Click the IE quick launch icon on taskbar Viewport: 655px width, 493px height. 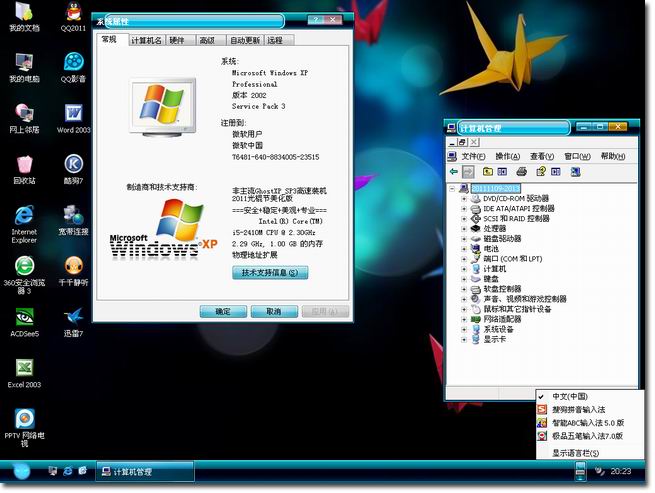point(68,471)
